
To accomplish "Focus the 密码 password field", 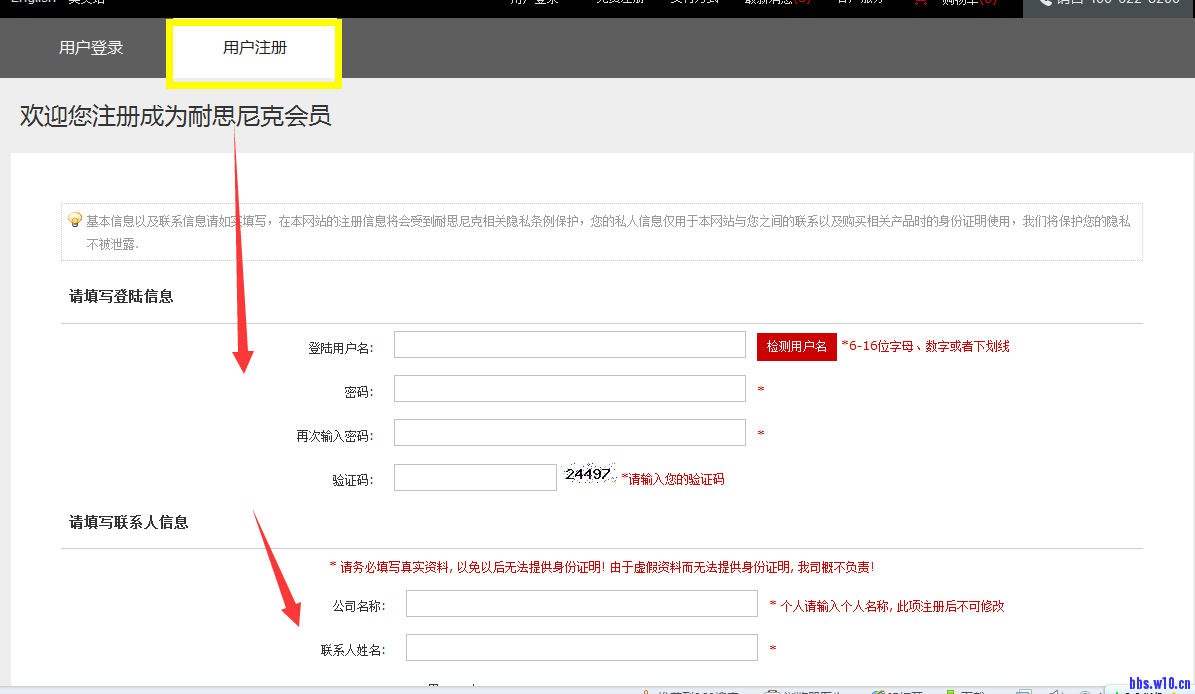I will [x=569, y=389].
